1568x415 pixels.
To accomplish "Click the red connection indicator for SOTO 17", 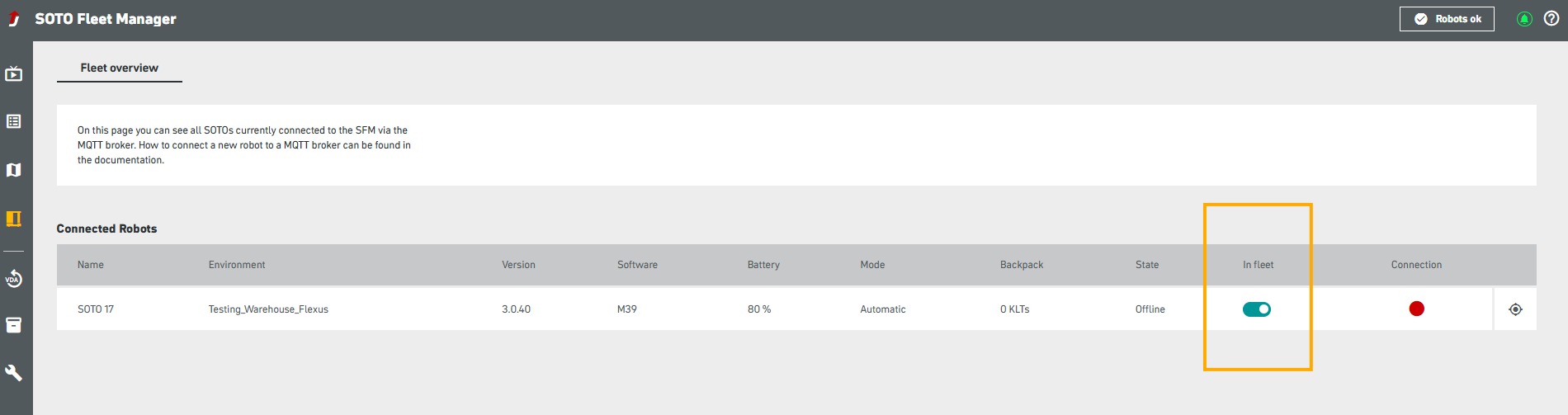I will coord(1417,309).
